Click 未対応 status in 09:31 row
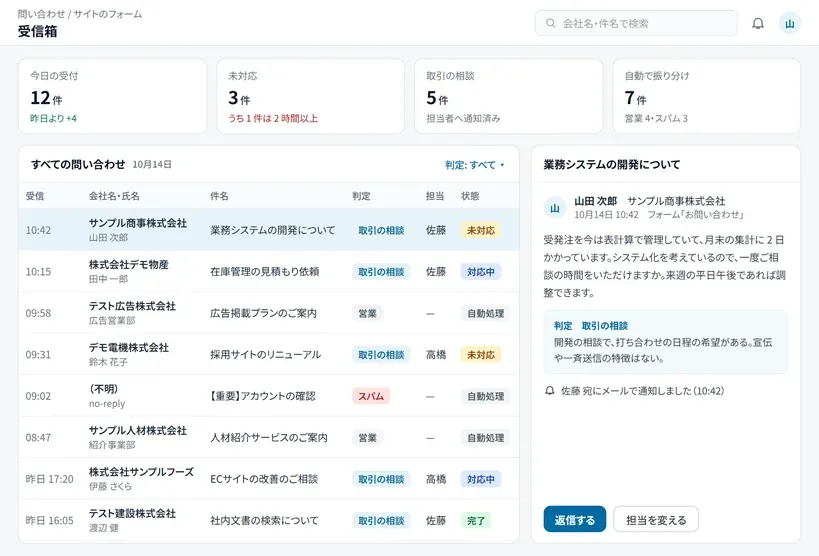The width and height of the screenshot is (819, 556). 481,355
